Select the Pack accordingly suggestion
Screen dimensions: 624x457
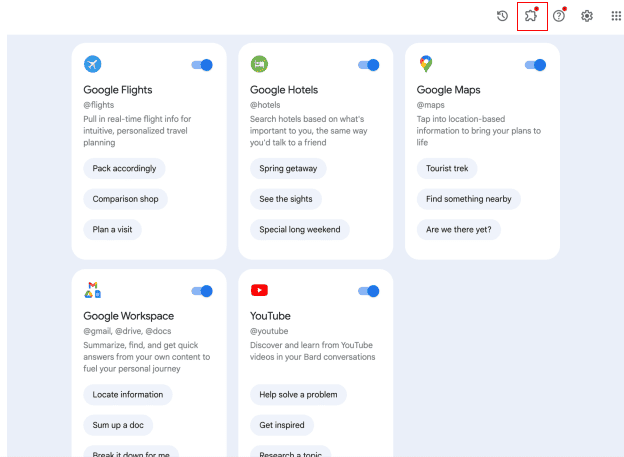coord(124,168)
